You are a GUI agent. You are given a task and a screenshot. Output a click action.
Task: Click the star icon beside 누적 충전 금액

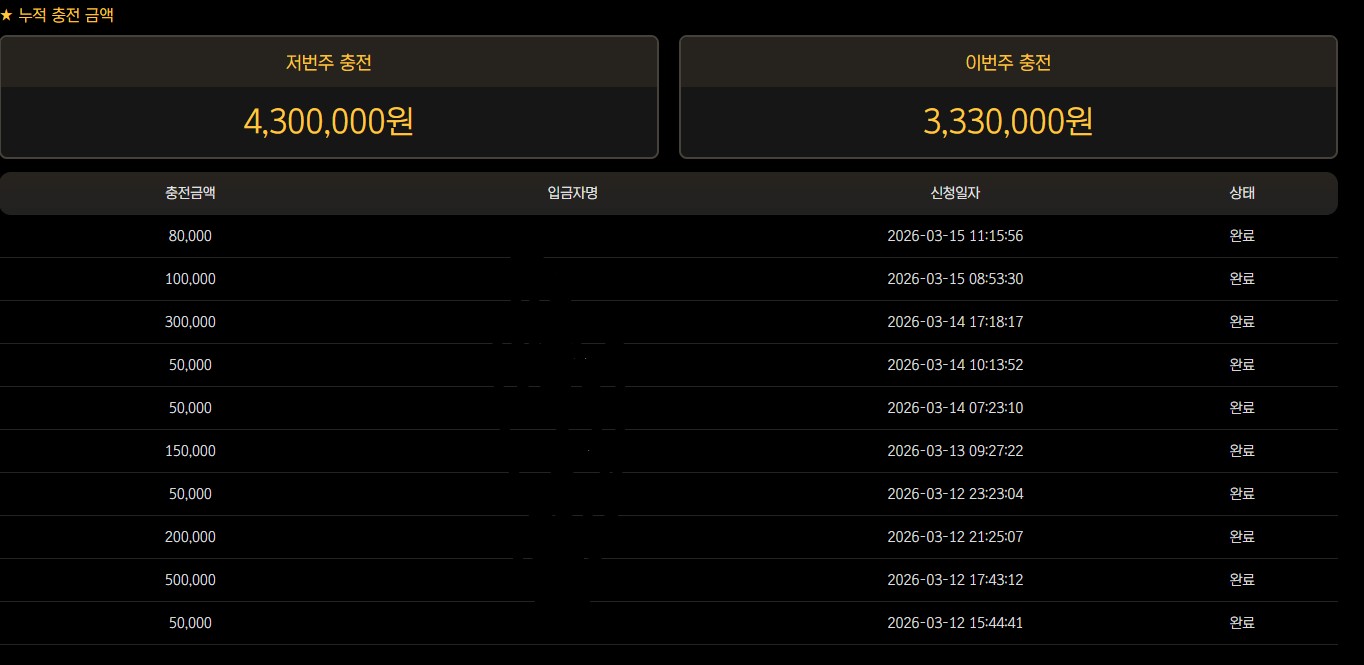[x=7, y=16]
